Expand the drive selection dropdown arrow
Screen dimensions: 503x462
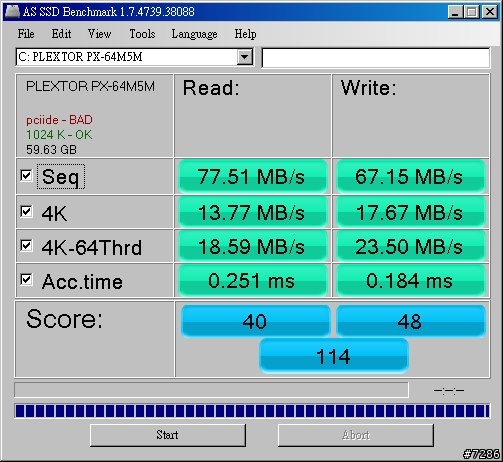click(x=244, y=57)
